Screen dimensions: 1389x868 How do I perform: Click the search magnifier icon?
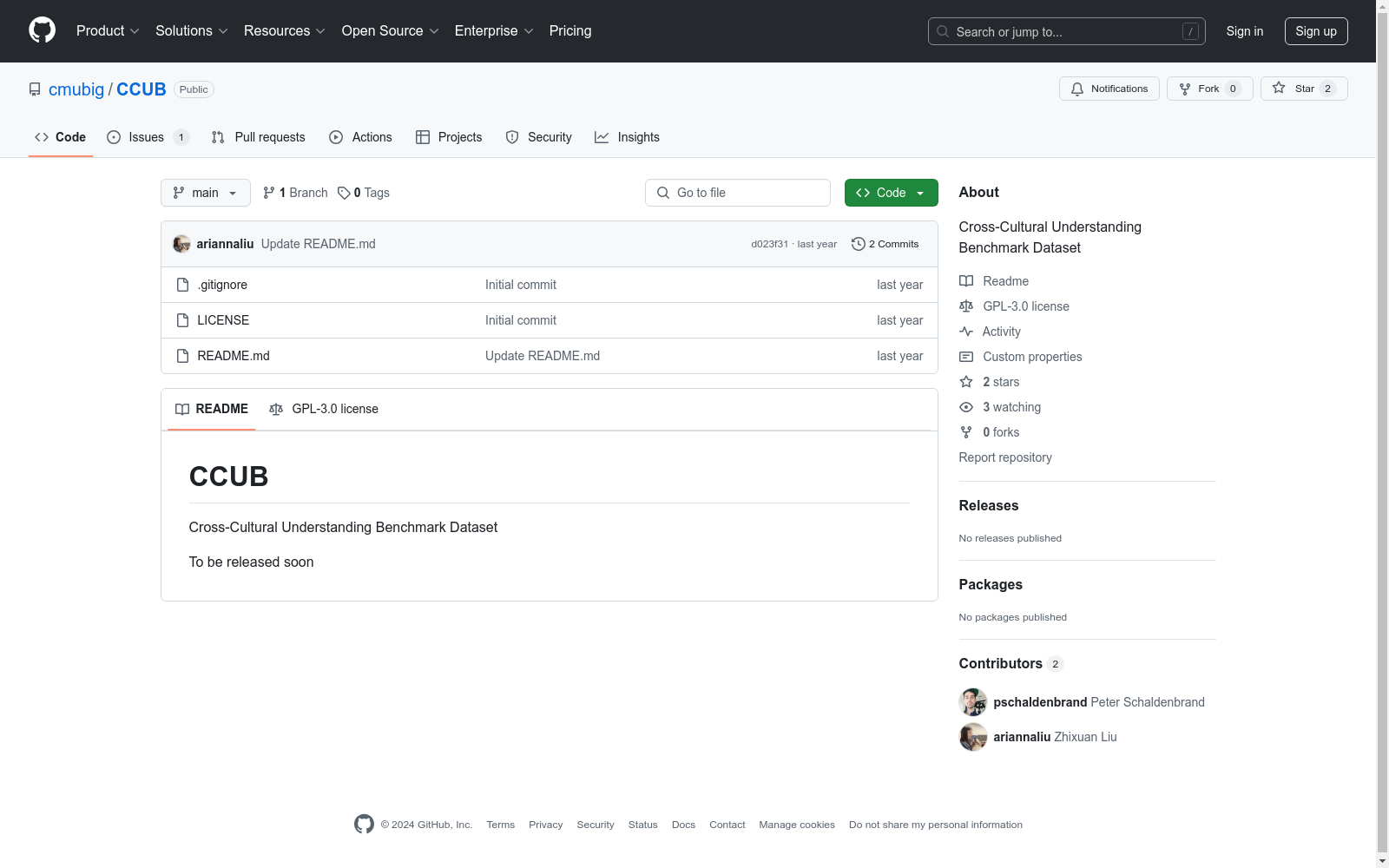943,31
